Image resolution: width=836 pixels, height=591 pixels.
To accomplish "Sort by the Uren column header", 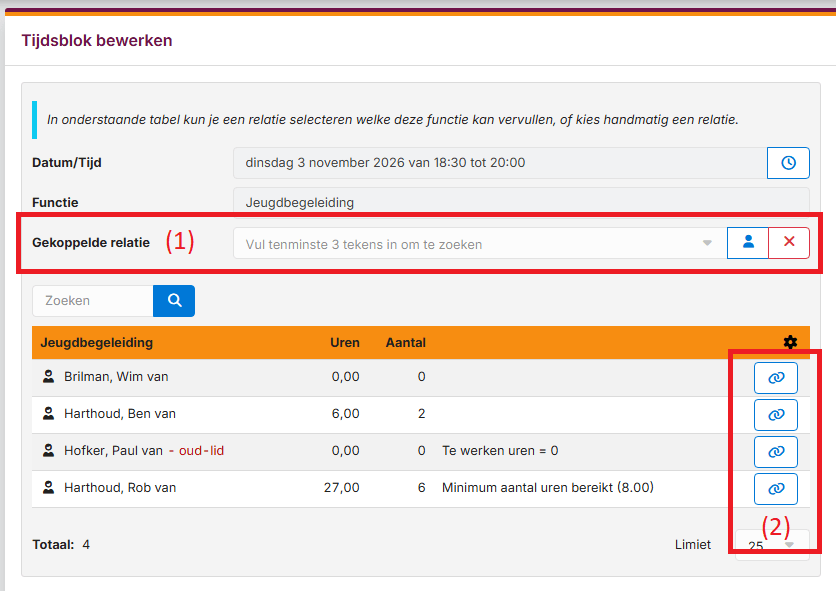I will 344,342.
